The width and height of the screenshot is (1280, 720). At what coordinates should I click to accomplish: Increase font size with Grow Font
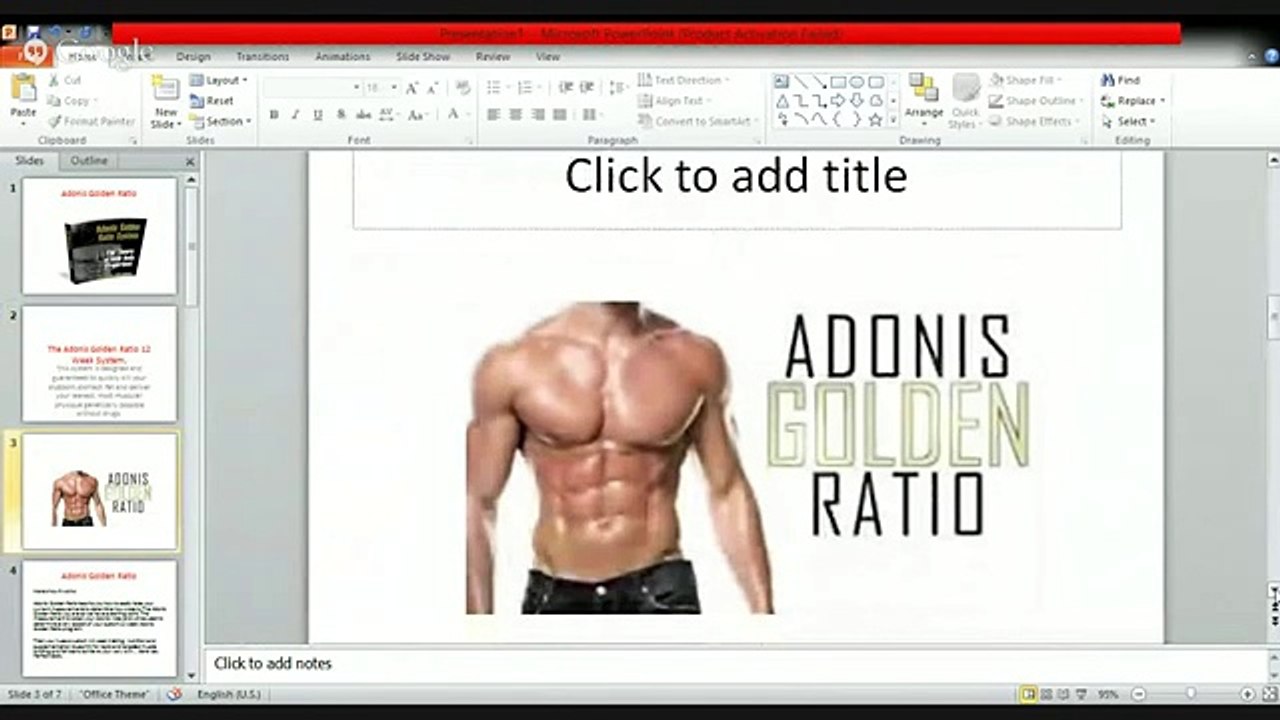pos(412,88)
